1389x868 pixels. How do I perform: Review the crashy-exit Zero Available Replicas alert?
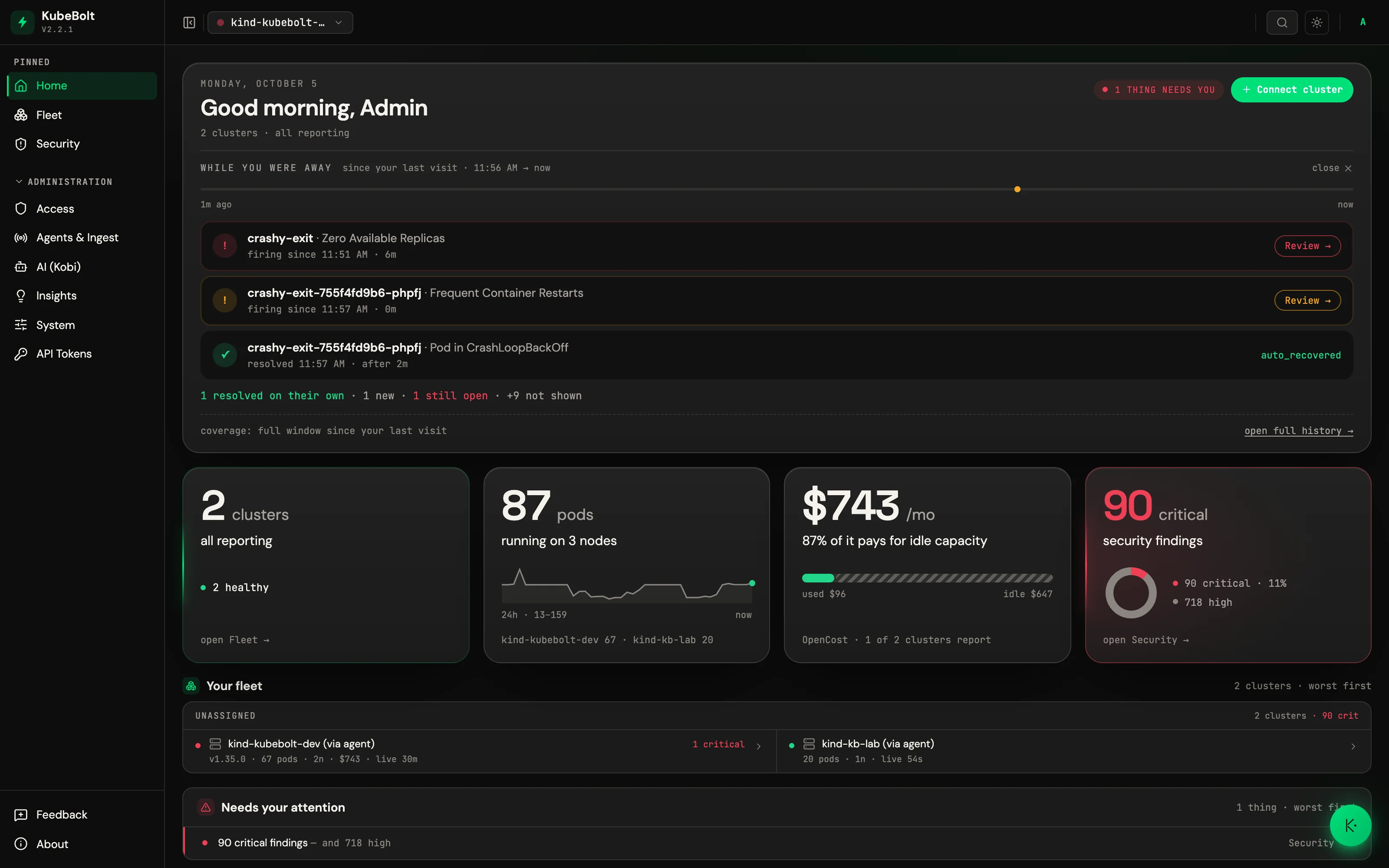pyautogui.click(x=1307, y=246)
